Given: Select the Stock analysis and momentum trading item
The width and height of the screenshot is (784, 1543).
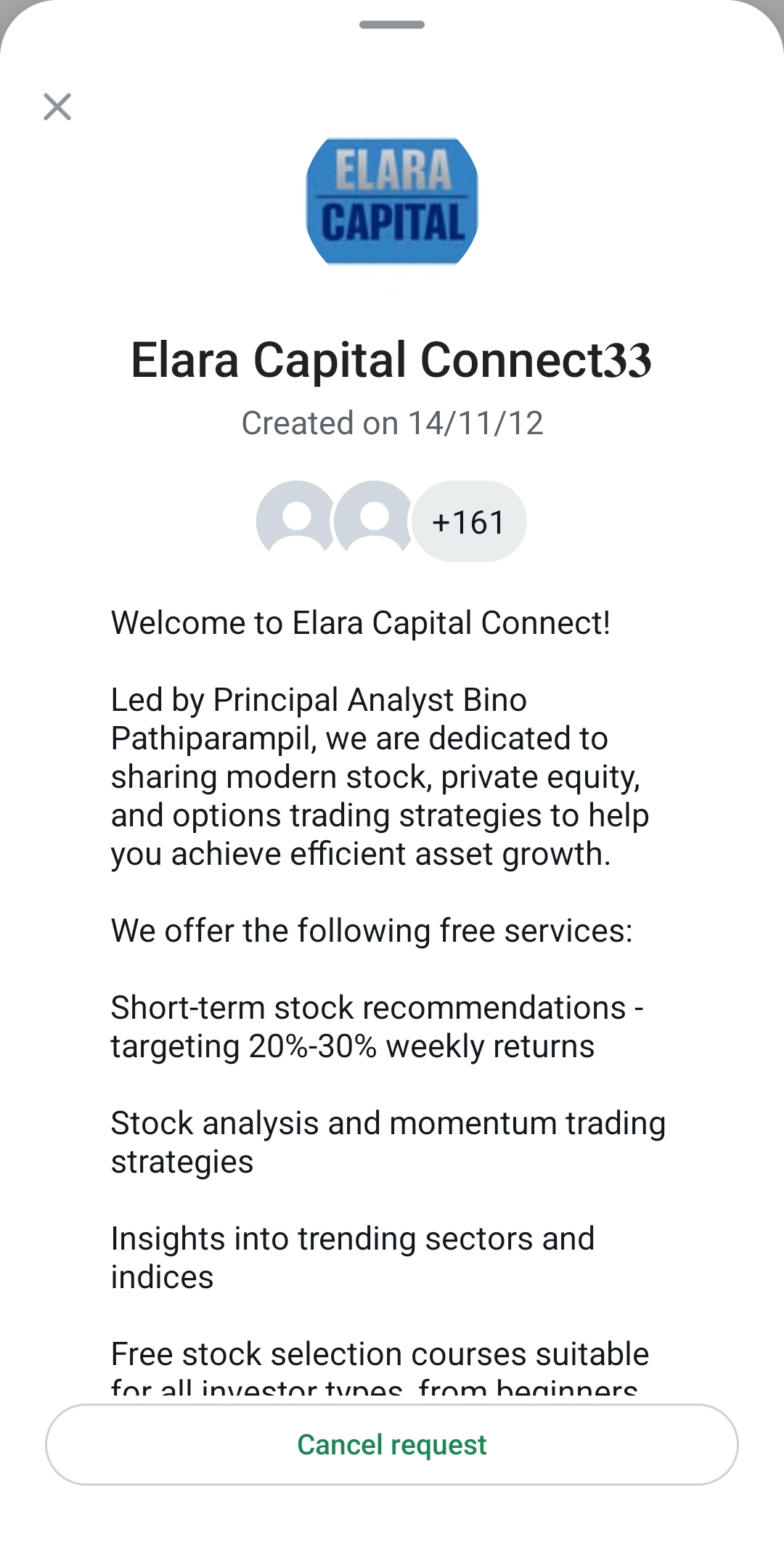Looking at the screenshot, I should tap(388, 1123).
